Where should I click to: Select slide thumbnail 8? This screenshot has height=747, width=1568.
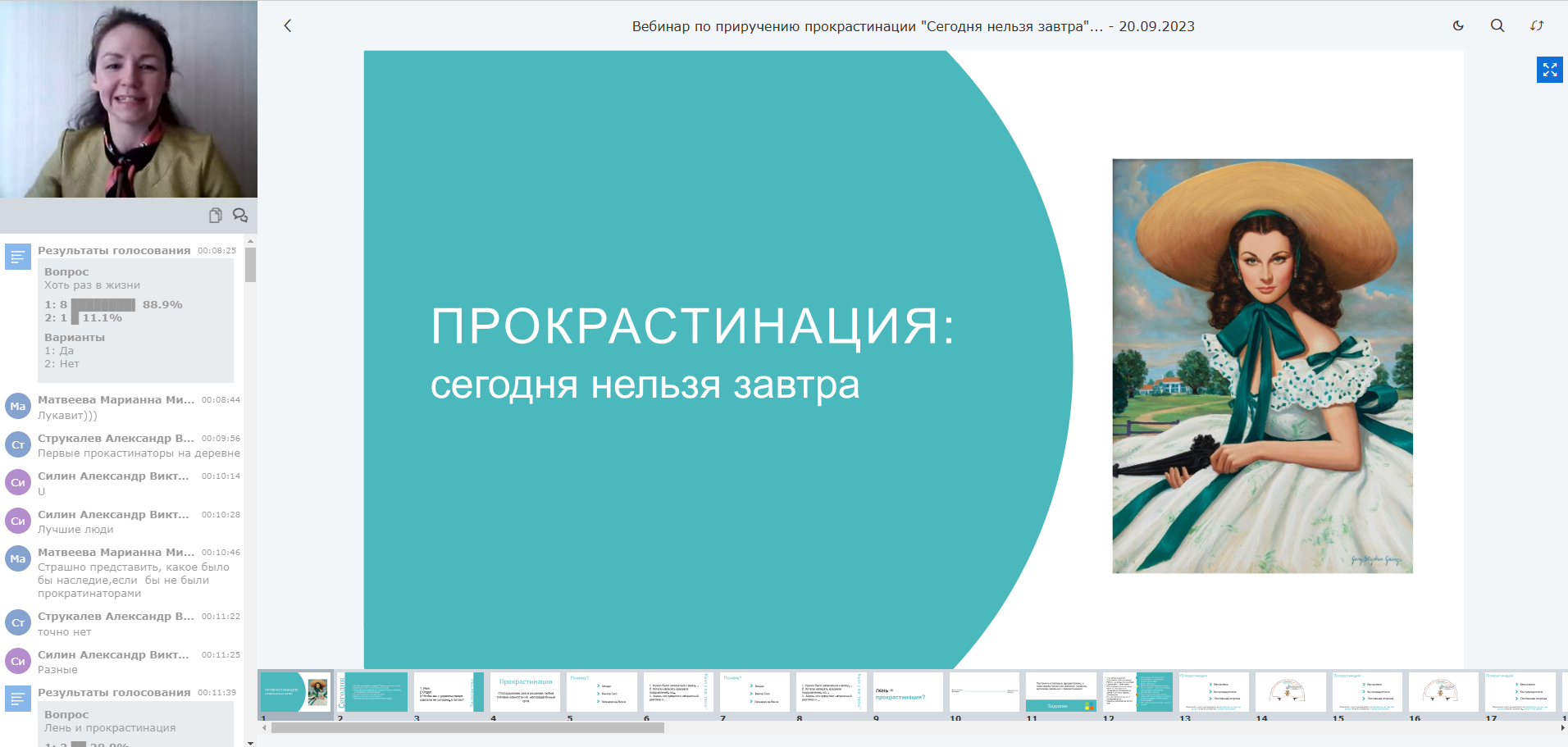832,691
